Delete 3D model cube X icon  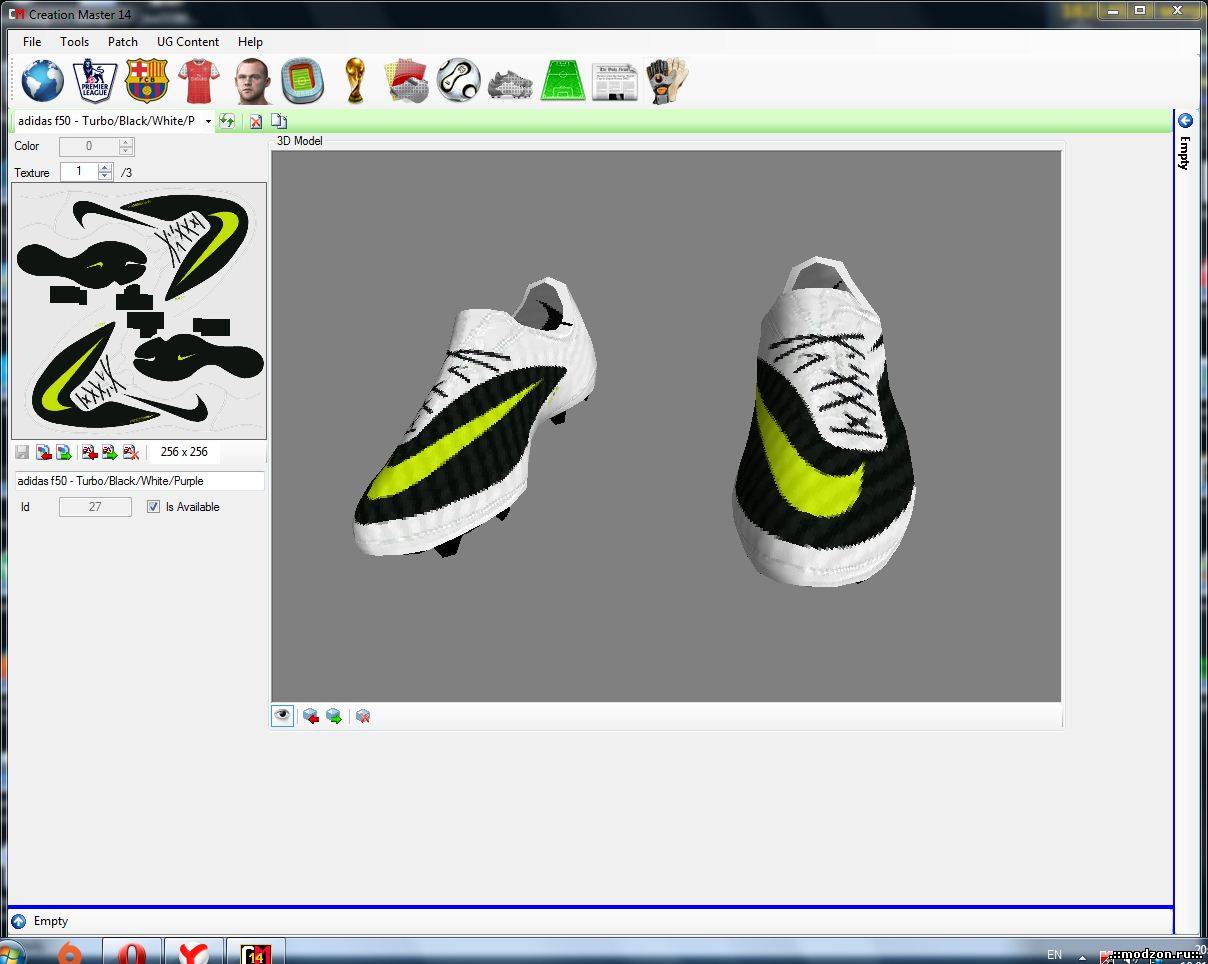(363, 716)
